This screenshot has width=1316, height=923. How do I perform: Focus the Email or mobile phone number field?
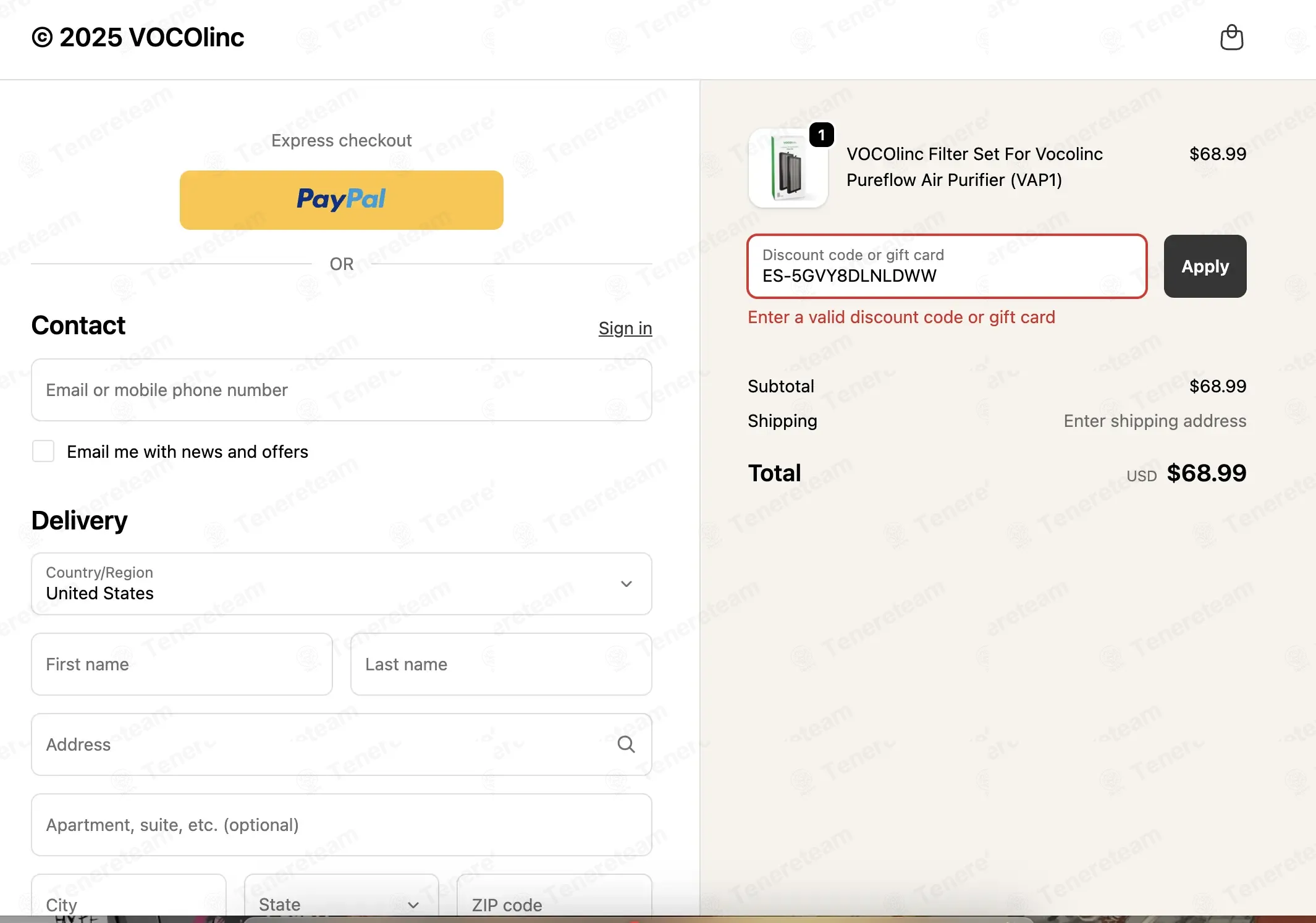click(342, 390)
